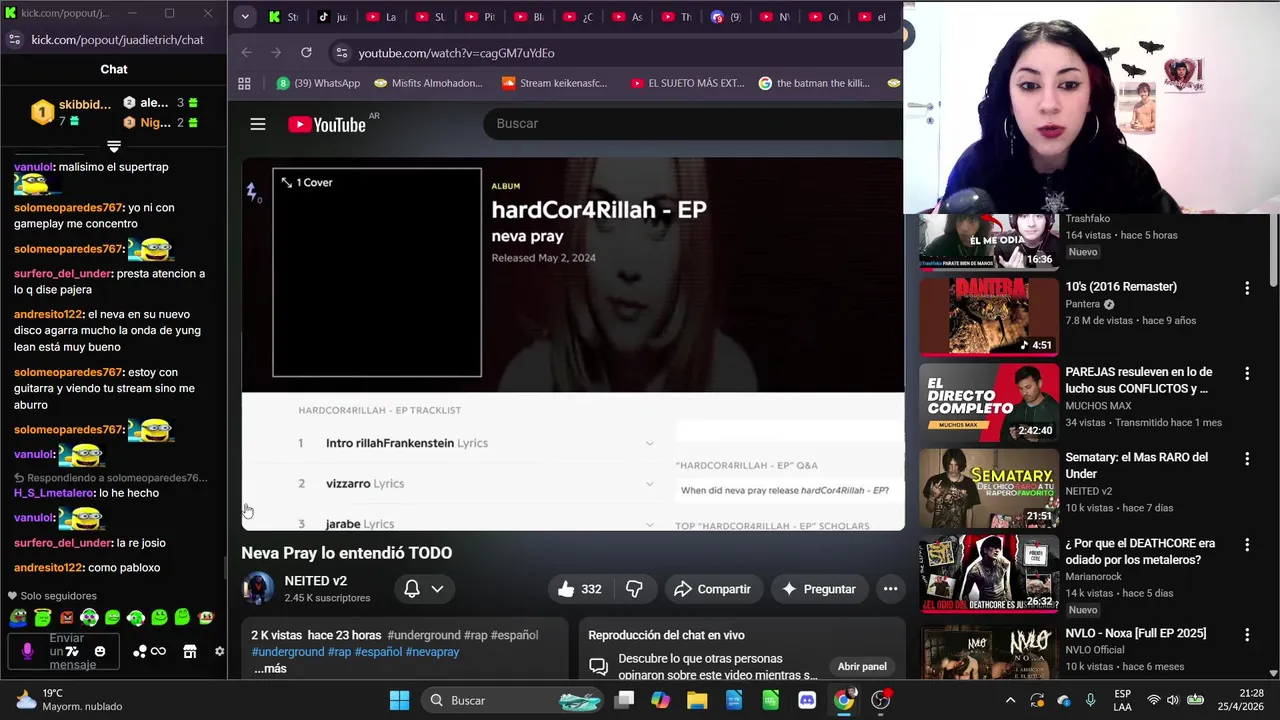Open OBS Studio from the taskbar
The width and height of the screenshot is (1280, 720).
click(881, 700)
